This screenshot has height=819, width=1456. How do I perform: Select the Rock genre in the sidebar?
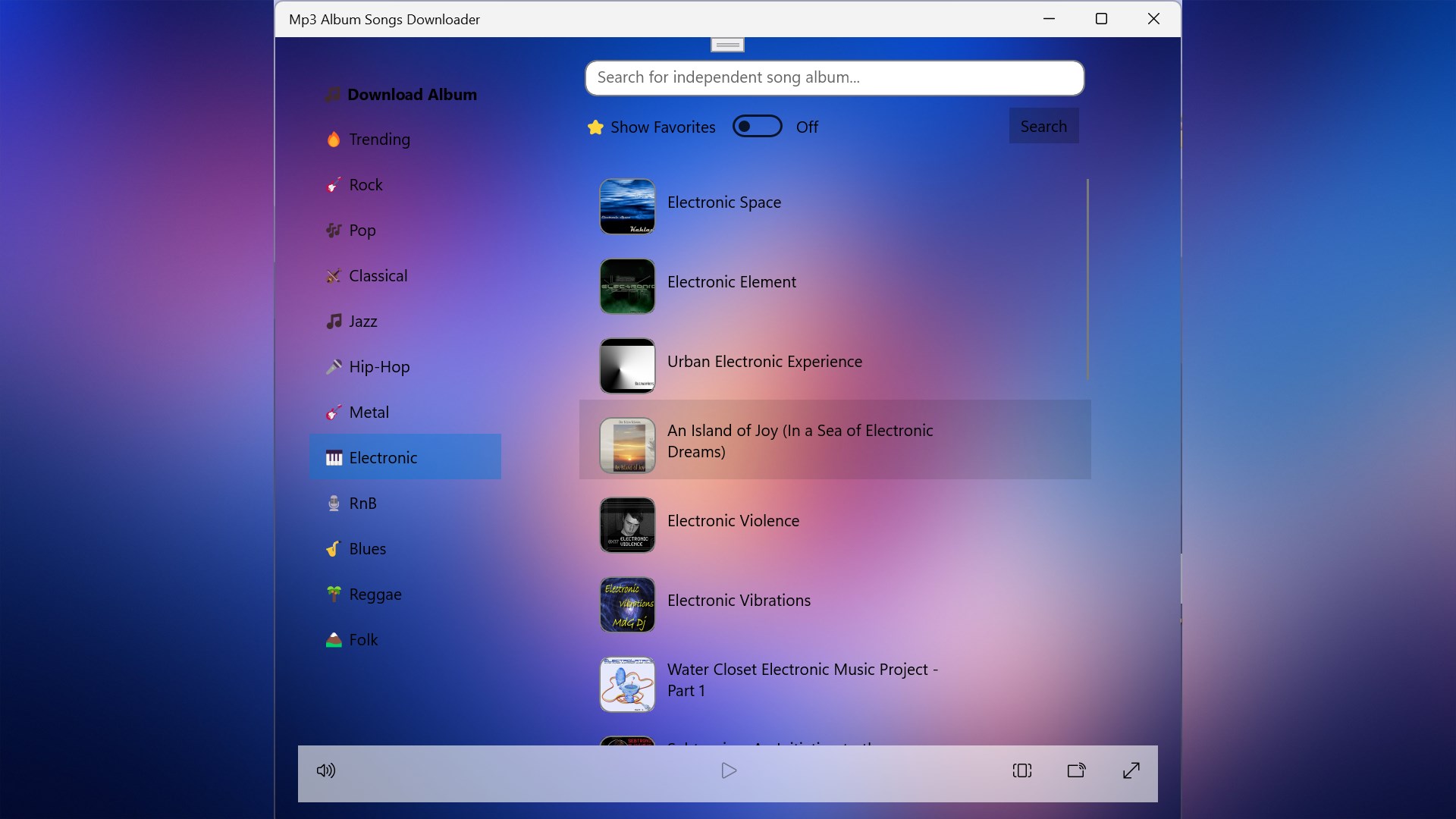365,184
